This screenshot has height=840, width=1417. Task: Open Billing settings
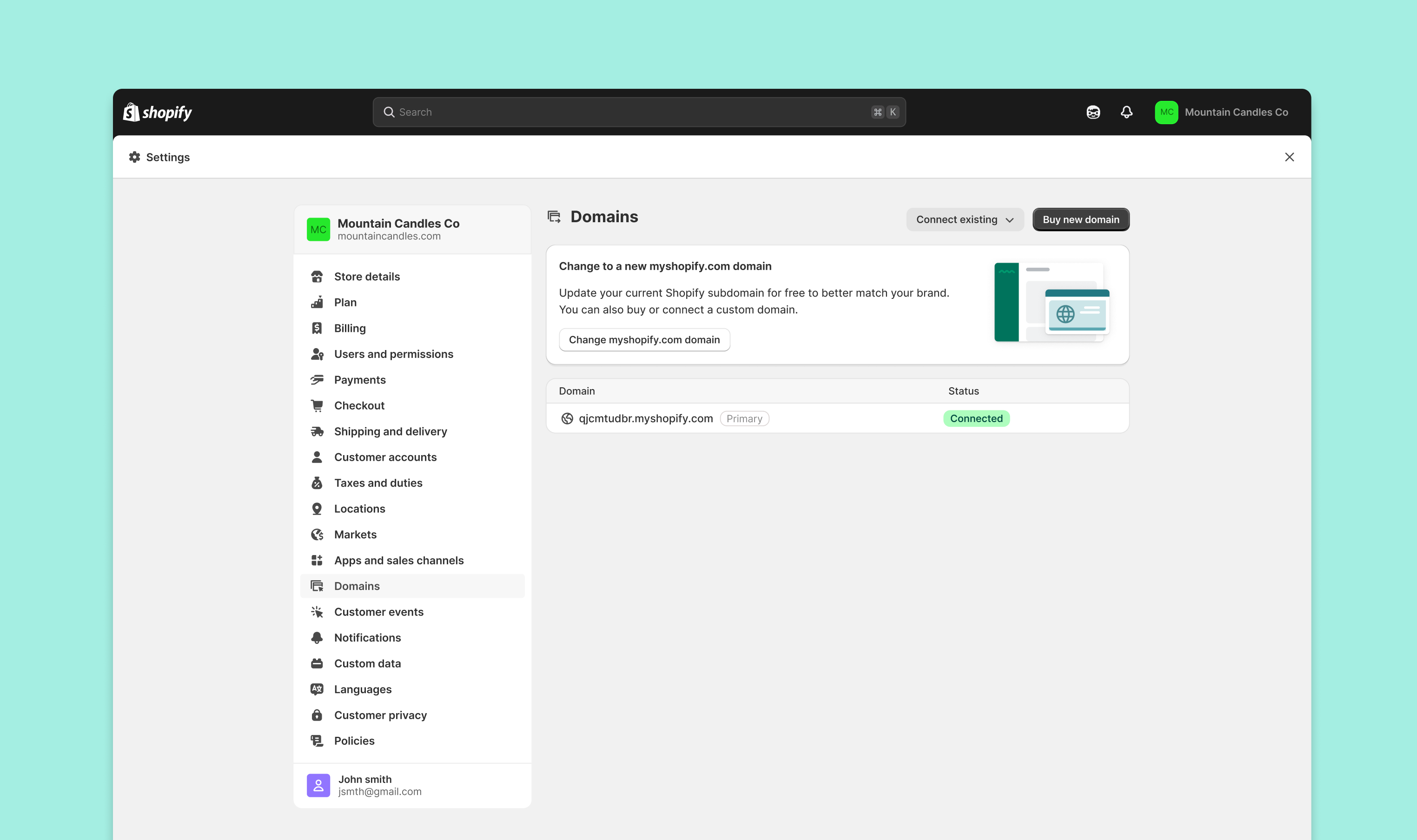(x=412, y=328)
